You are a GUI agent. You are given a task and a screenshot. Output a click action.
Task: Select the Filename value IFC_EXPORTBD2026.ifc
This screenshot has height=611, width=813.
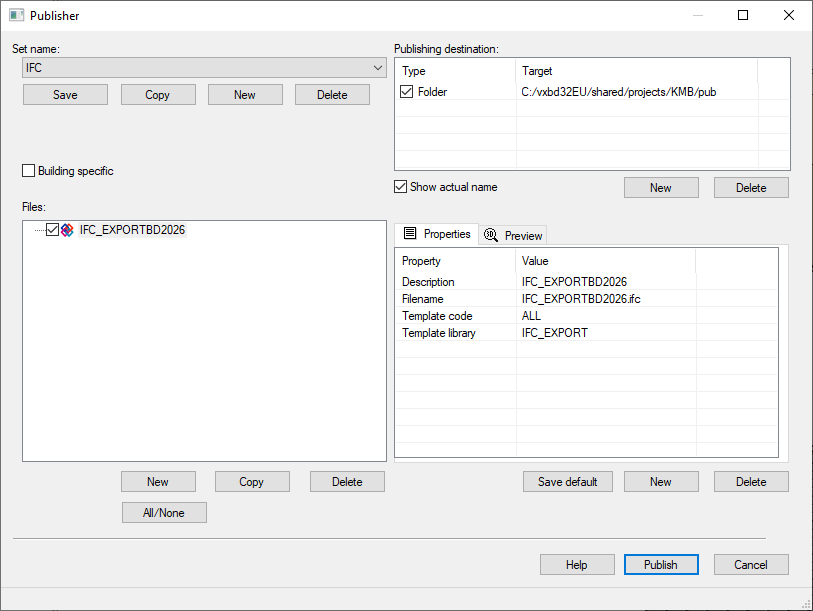(582, 299)
